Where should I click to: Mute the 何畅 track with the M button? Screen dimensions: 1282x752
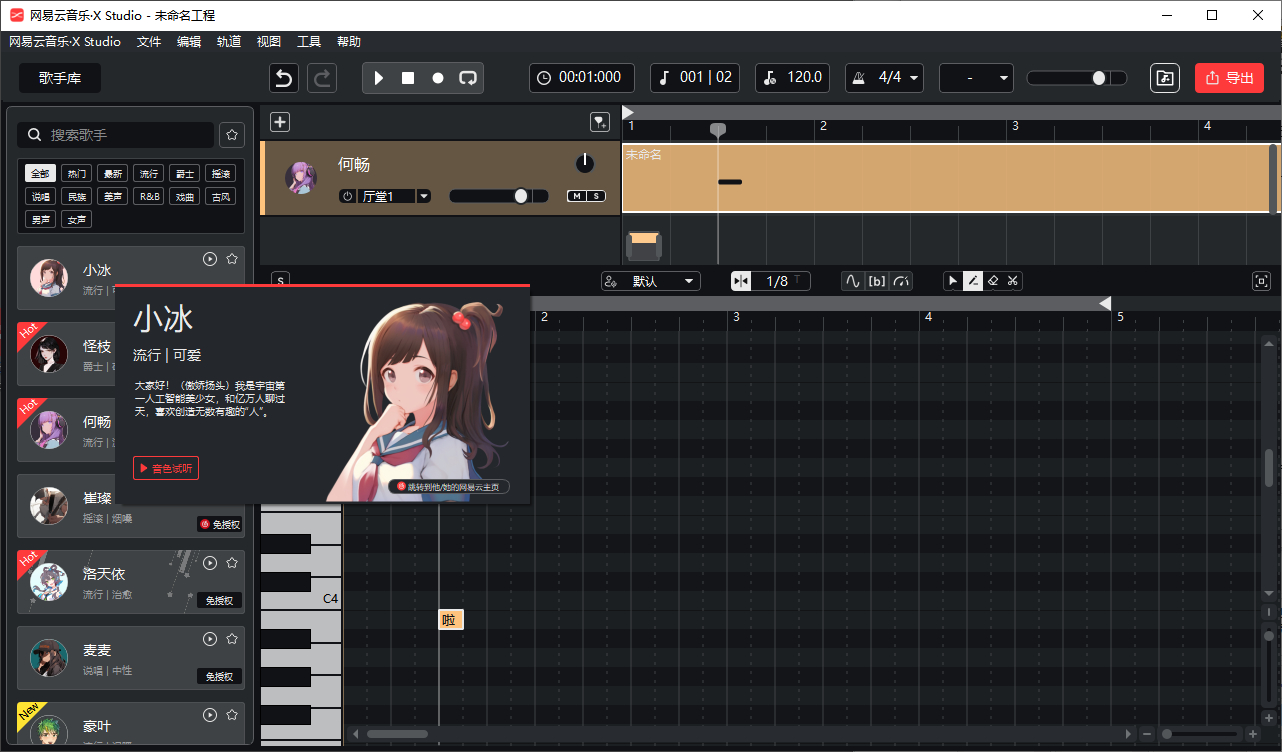576,196
